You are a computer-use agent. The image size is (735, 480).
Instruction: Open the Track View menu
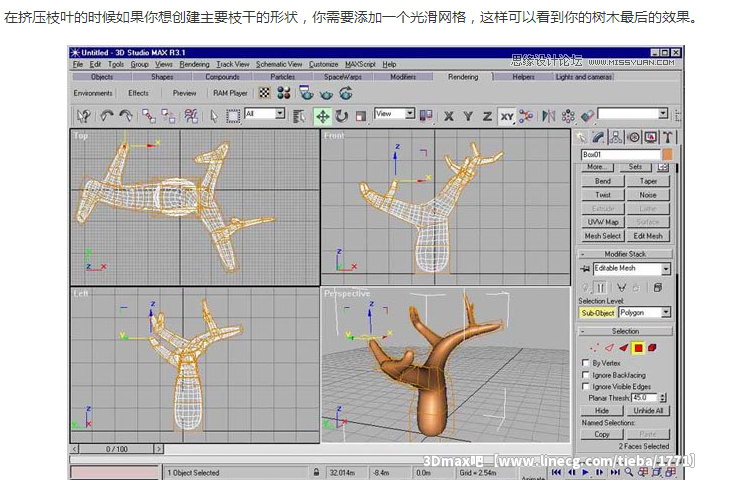coord(232,65)
